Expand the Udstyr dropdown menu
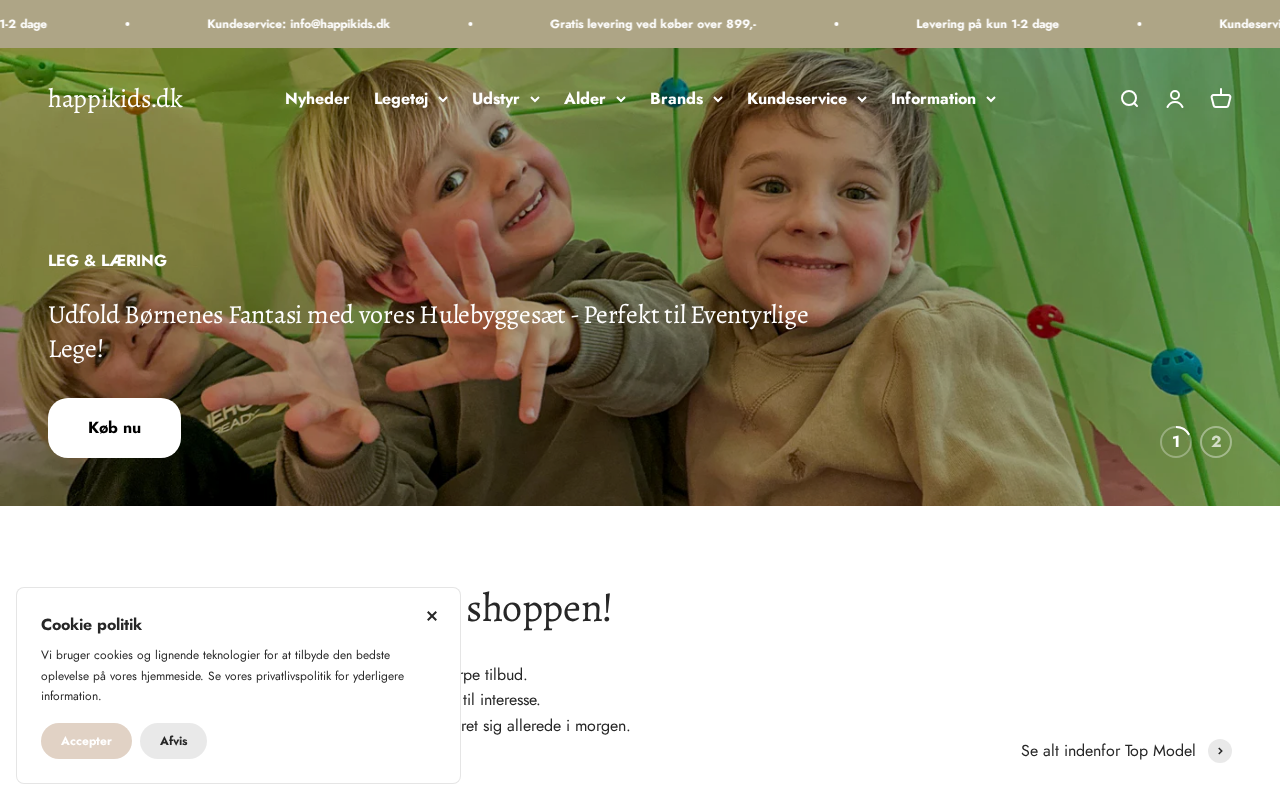Viewport: 1280px width, 800px height. tap(506, 99)
